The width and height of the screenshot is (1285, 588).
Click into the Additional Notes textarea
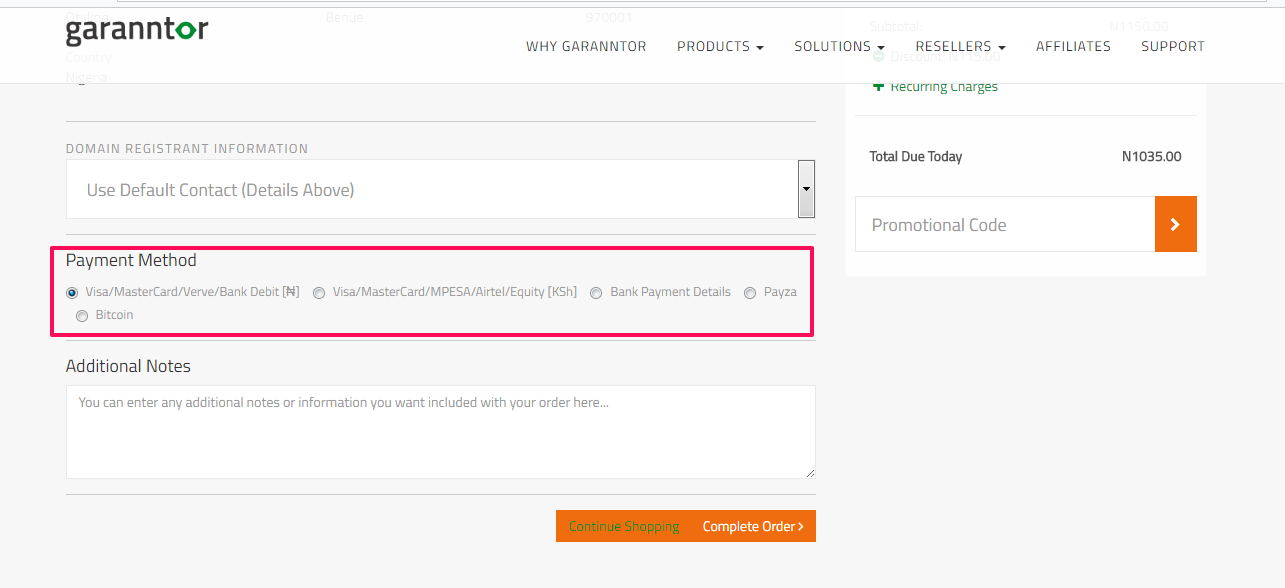pos(440,432)
